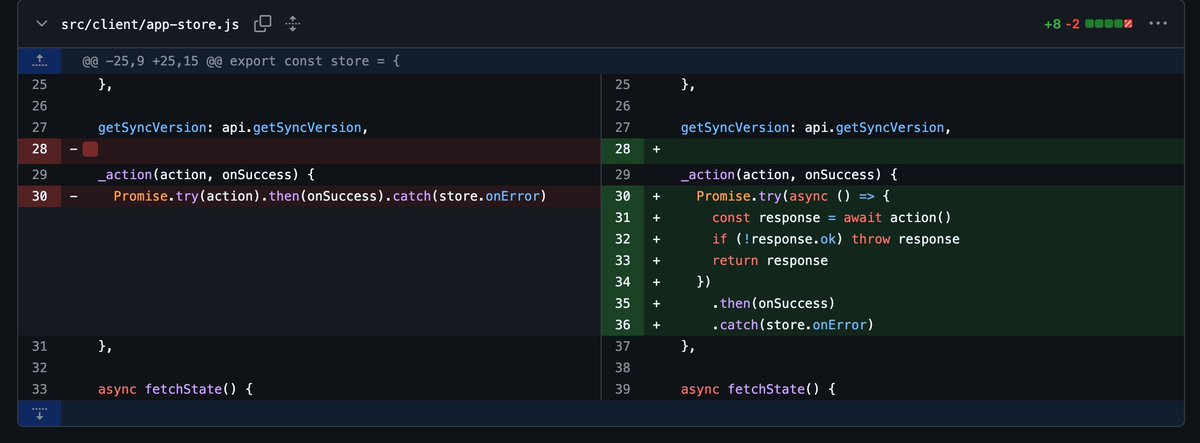Image resolution: width=1200 pixels, height=443 pixels.
Task: Click 'const response = await action()' line
Action: coord(830,217)
